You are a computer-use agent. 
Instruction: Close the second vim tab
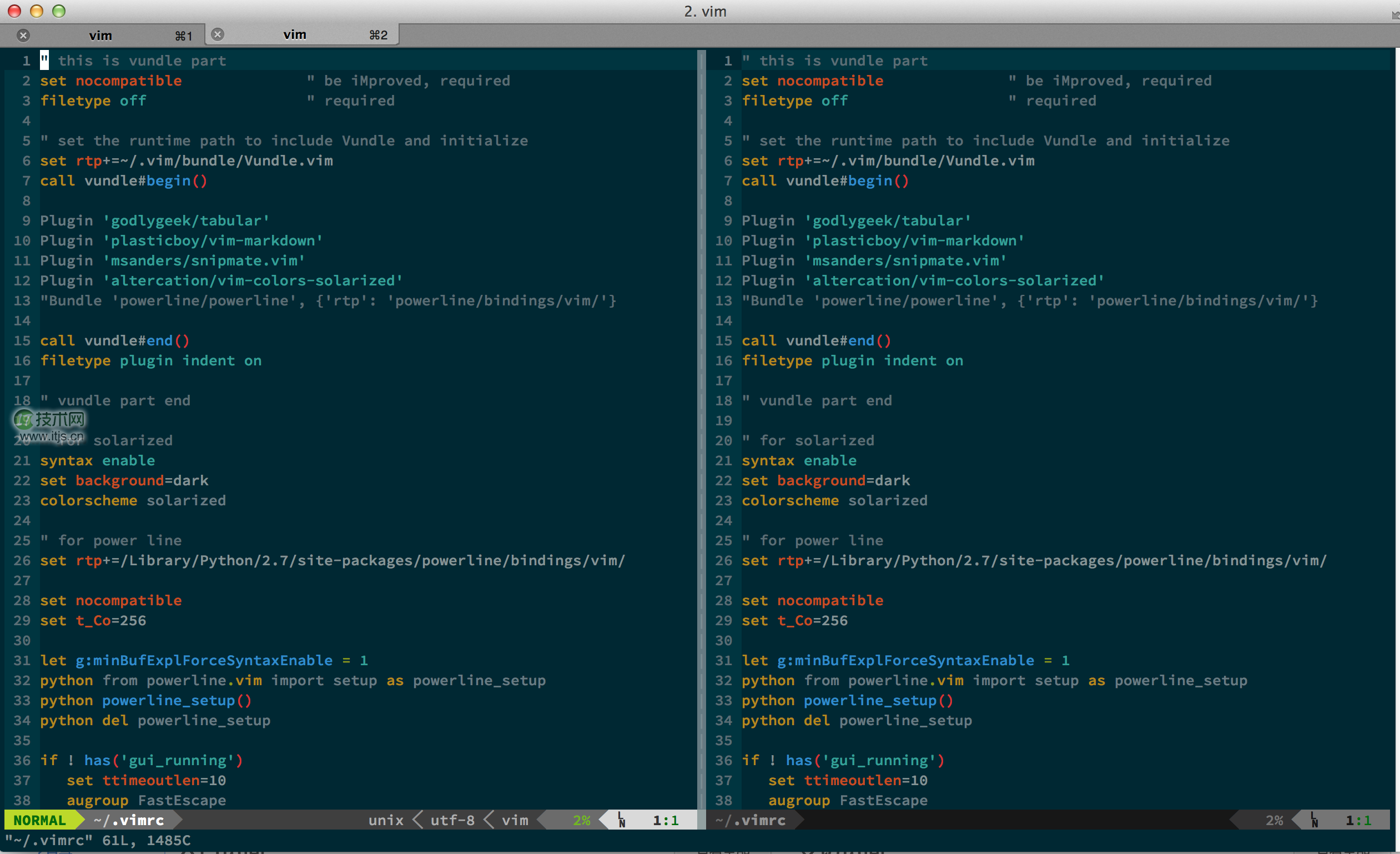pos(218,34)
